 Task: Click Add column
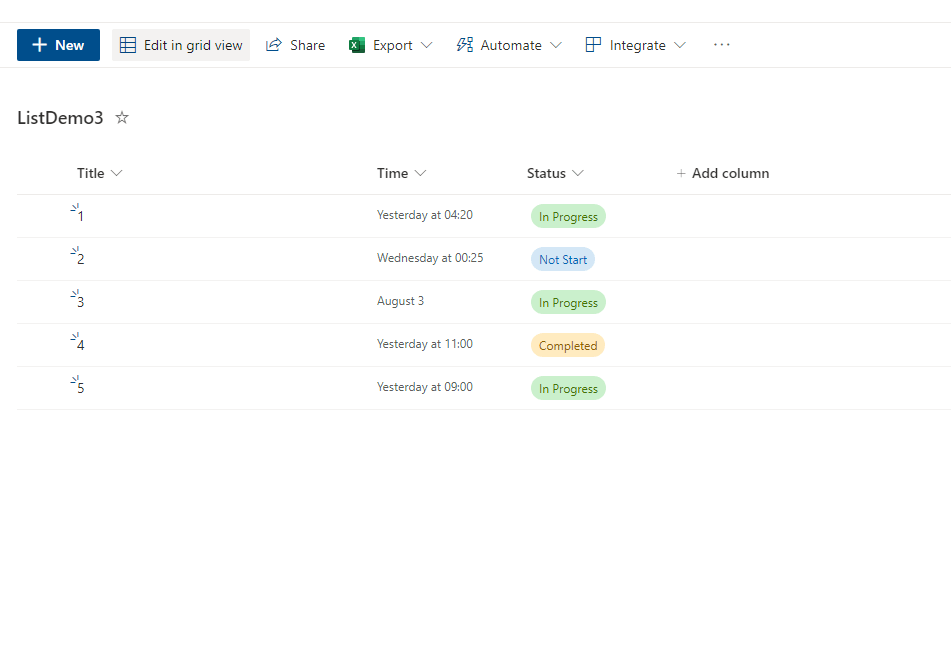(x=723, y=173)
